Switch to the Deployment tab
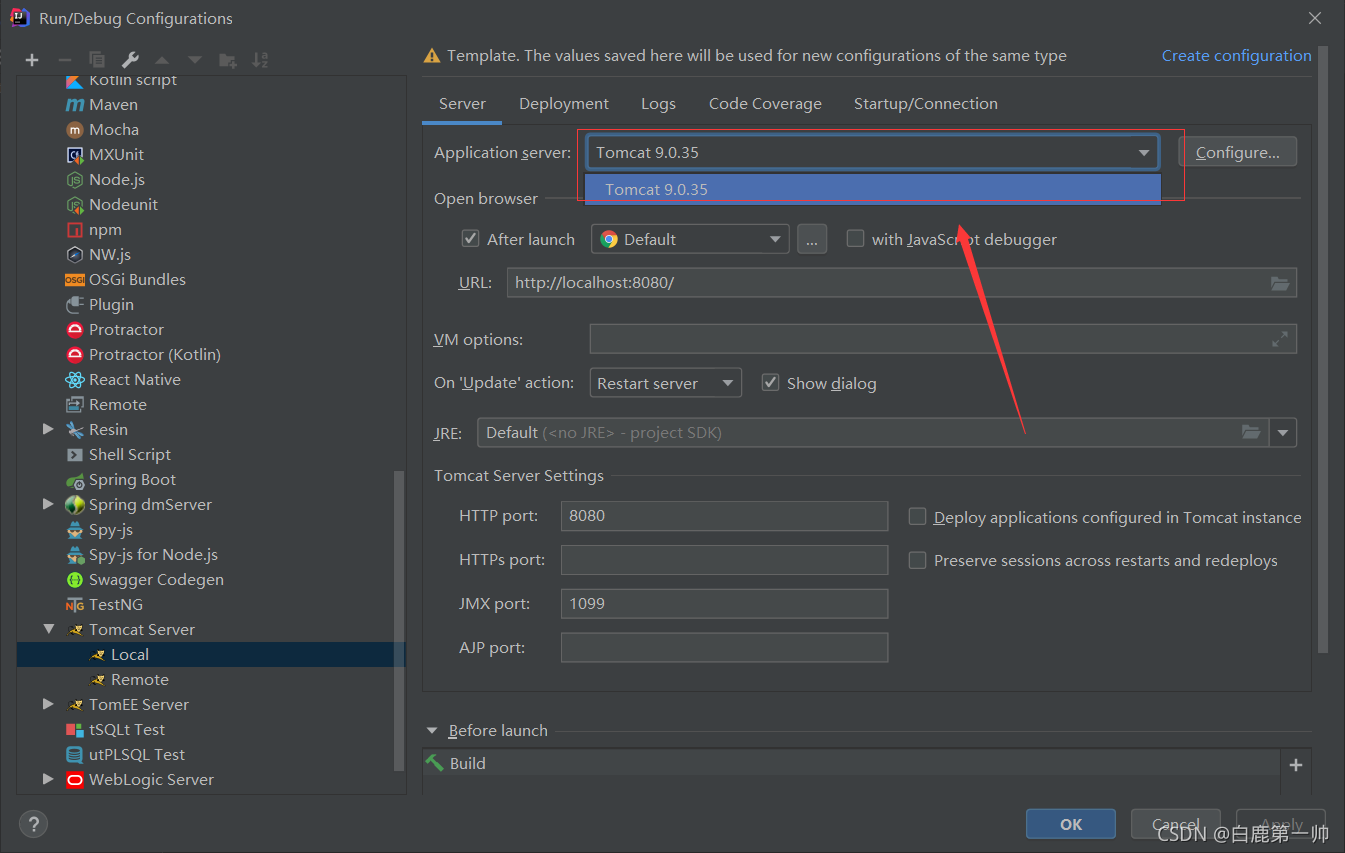Viewport: 1345px width, 853px height. click(x=564, y=104)
